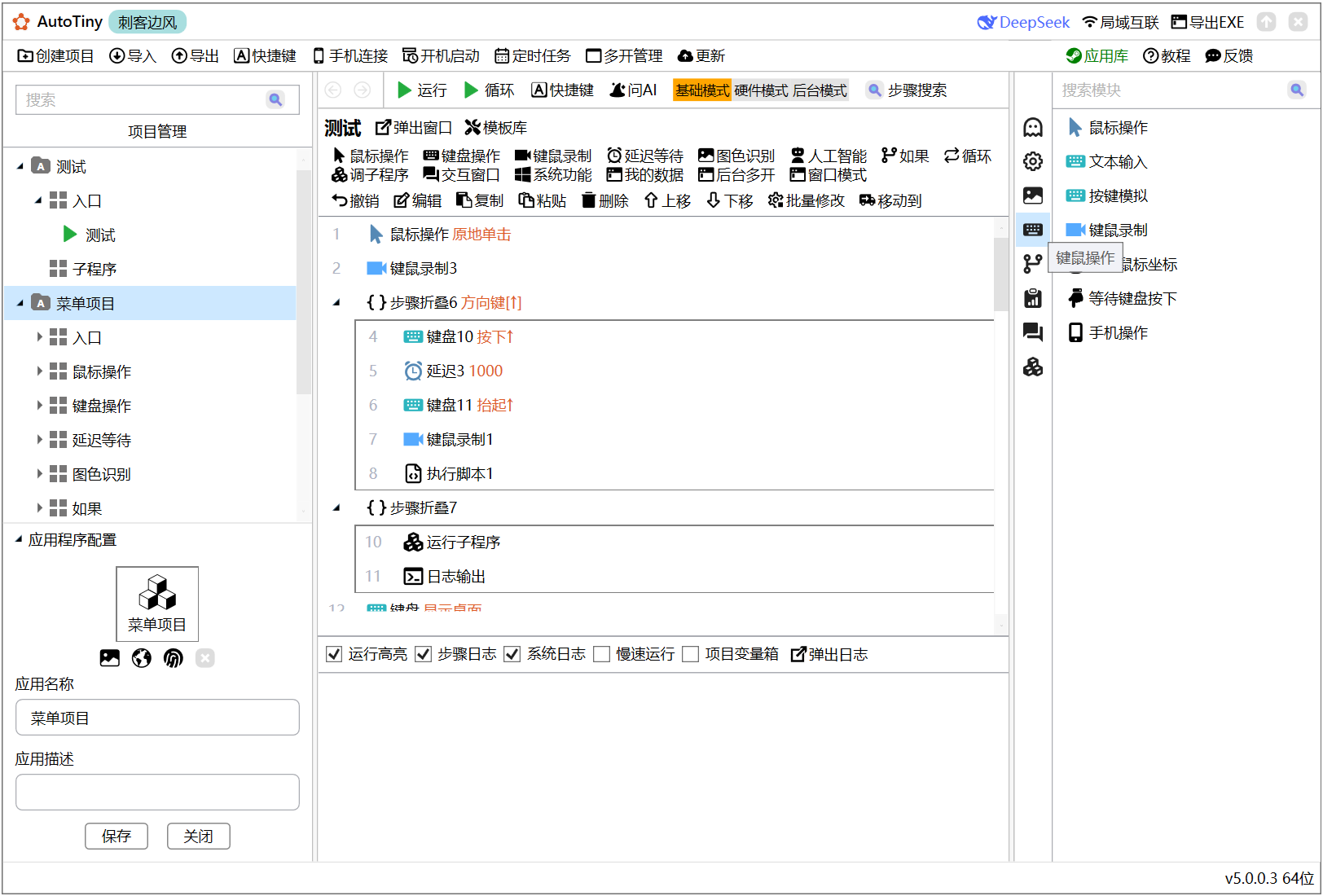Click the 关闭 button
The image size is (1323, 896).
click(x=199, y=836)
